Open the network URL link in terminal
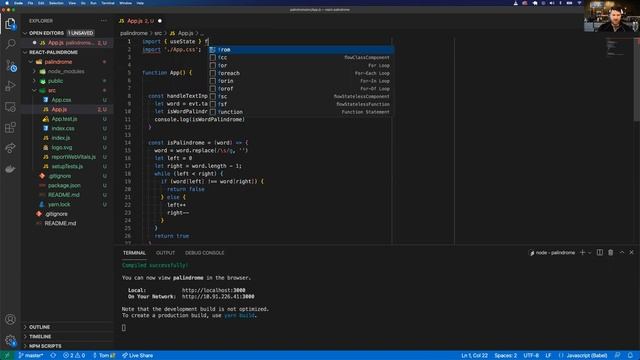 pos(218,297)
